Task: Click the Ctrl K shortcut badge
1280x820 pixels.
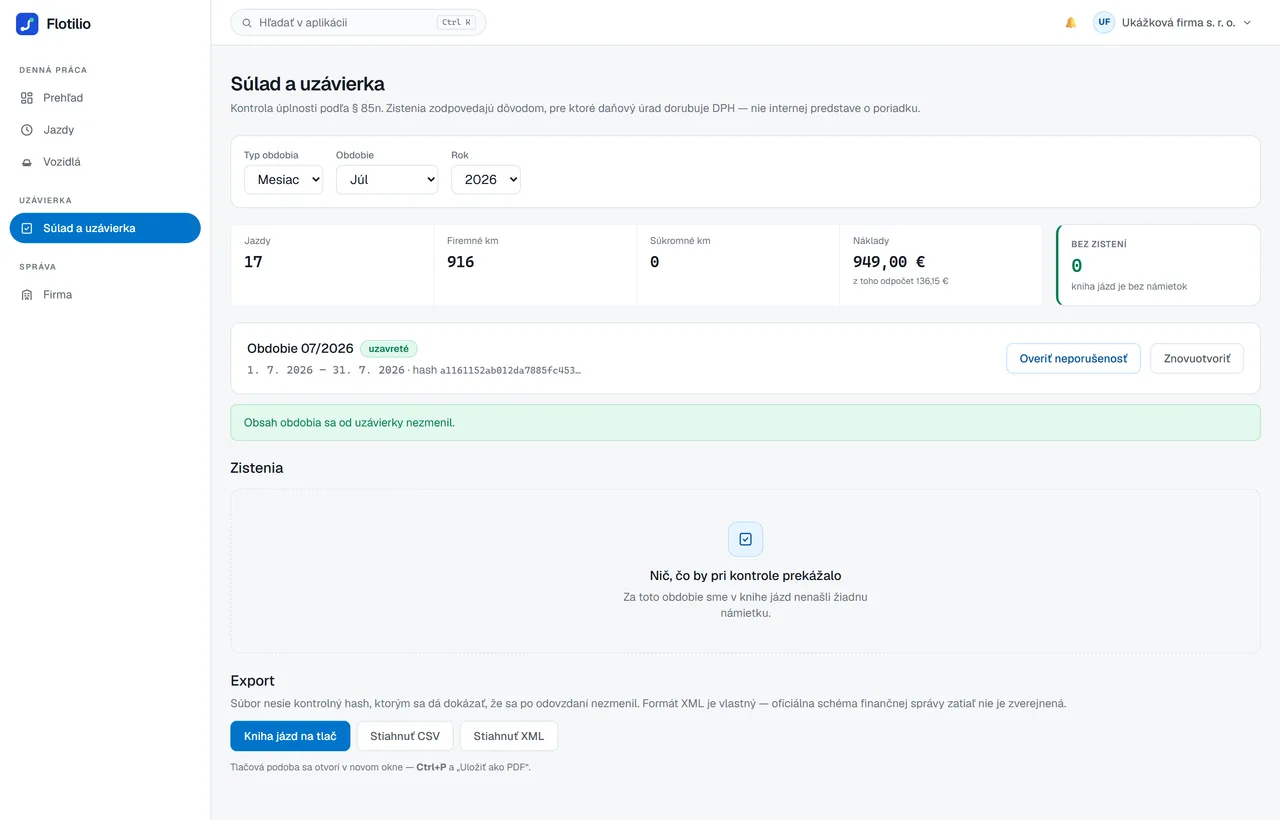Action: (456, 22)
